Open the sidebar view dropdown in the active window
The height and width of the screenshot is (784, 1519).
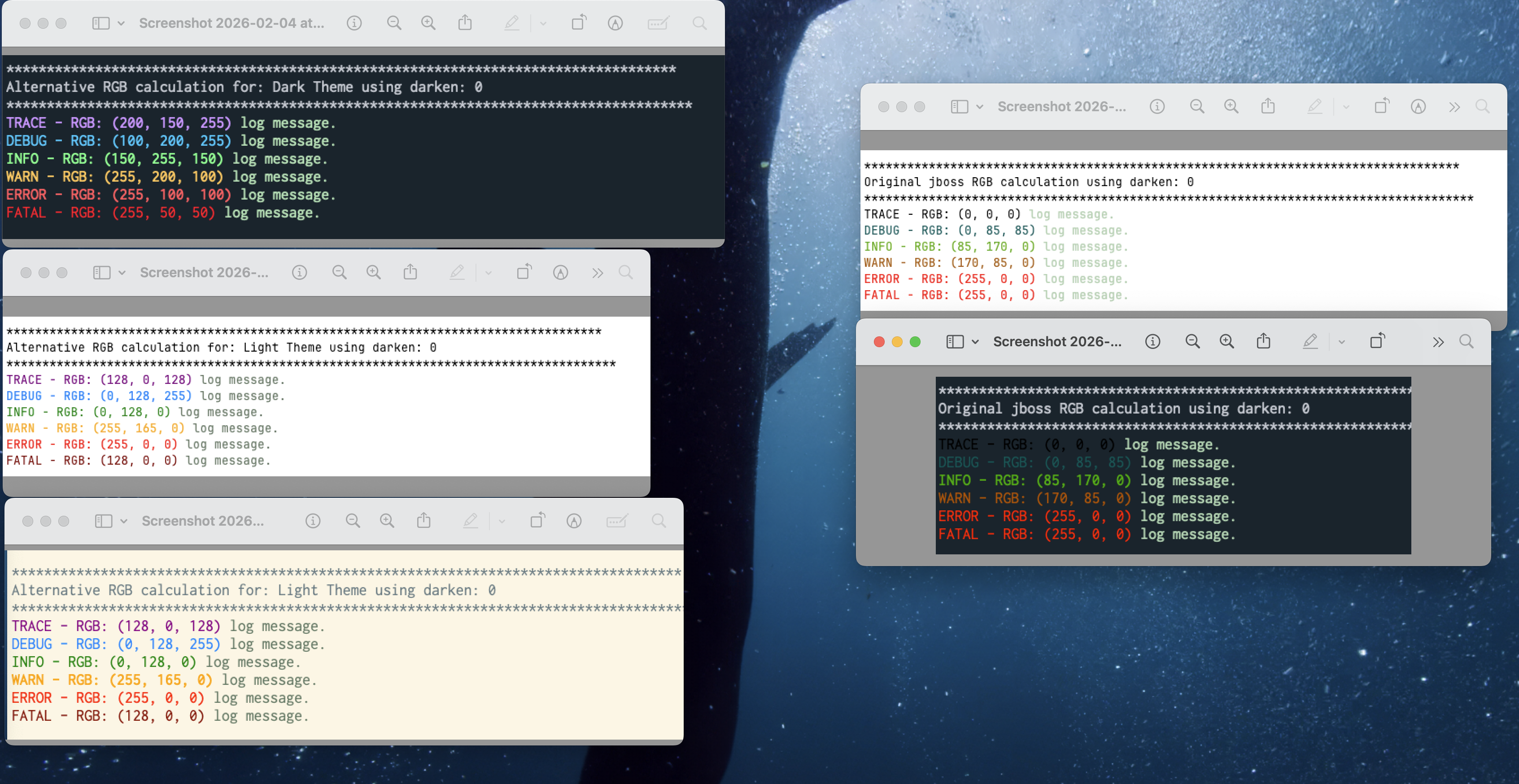(975, 342)
